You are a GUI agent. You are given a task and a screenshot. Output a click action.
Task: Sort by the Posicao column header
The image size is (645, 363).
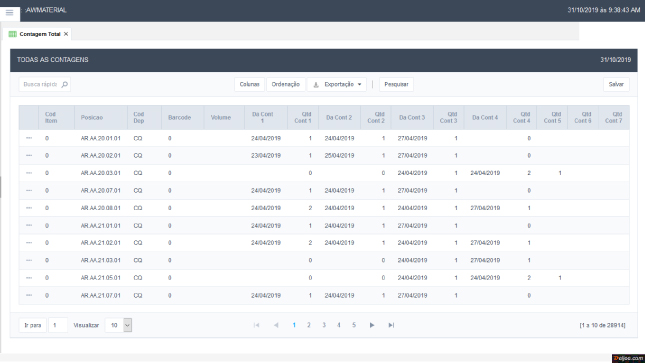pyautogui.click(x=92, y=118)
